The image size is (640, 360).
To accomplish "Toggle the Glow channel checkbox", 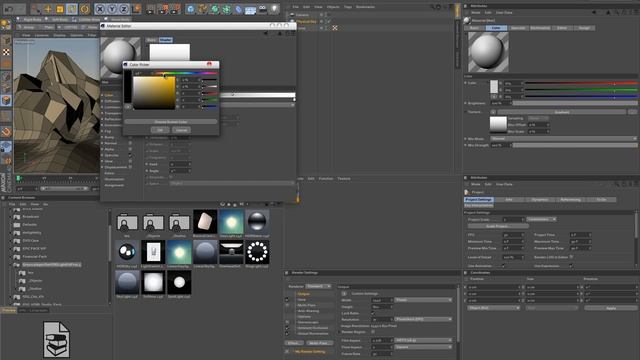I will pos(130,161).
